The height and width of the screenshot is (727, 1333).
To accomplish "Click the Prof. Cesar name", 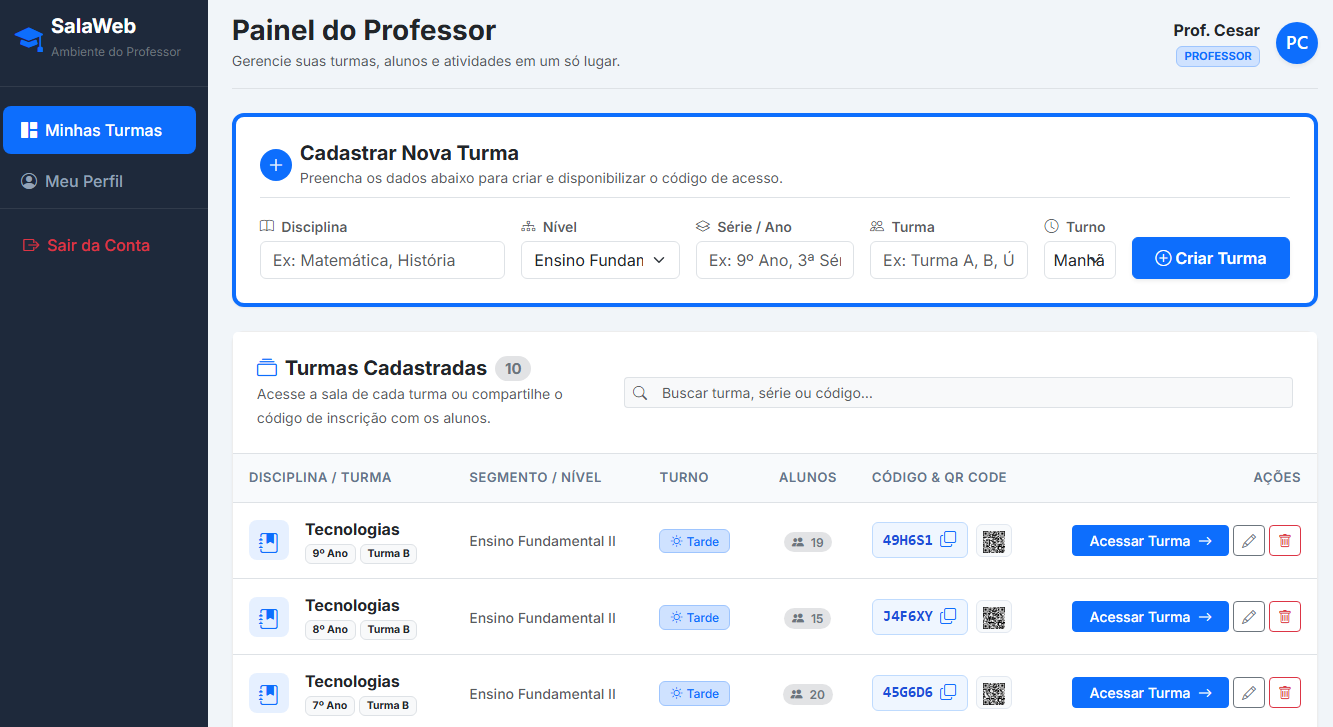I will click(x=1216, y=30).
